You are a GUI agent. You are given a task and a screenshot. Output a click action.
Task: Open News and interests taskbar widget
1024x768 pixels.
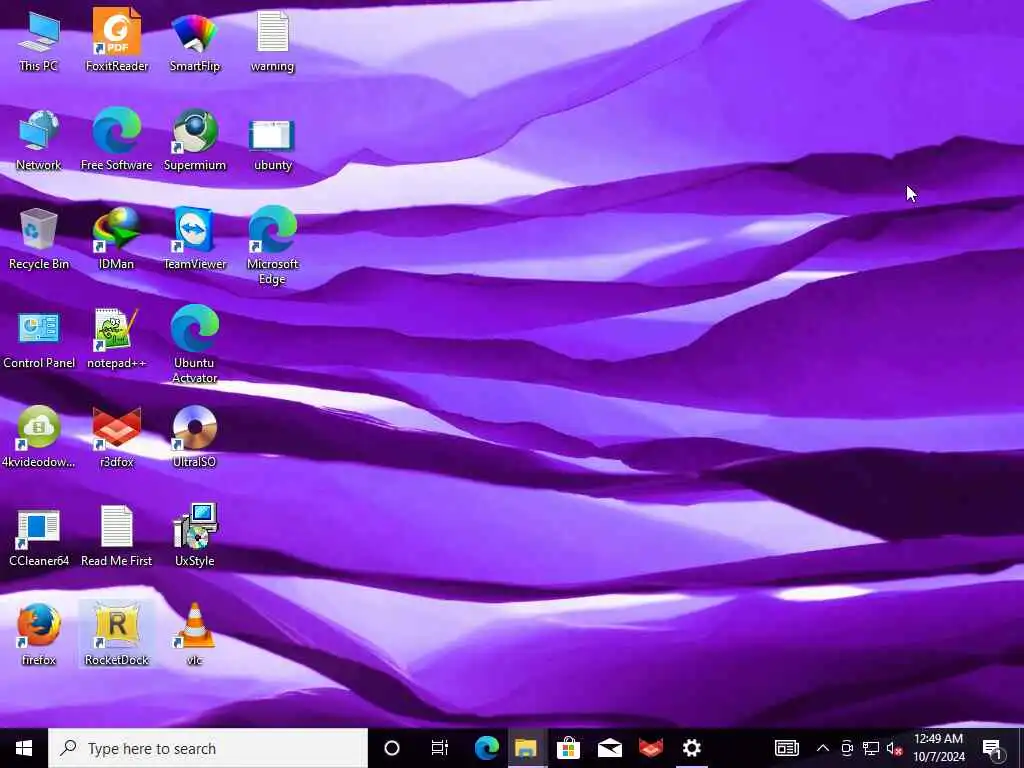pyautogui.click(x=786, y=748)
